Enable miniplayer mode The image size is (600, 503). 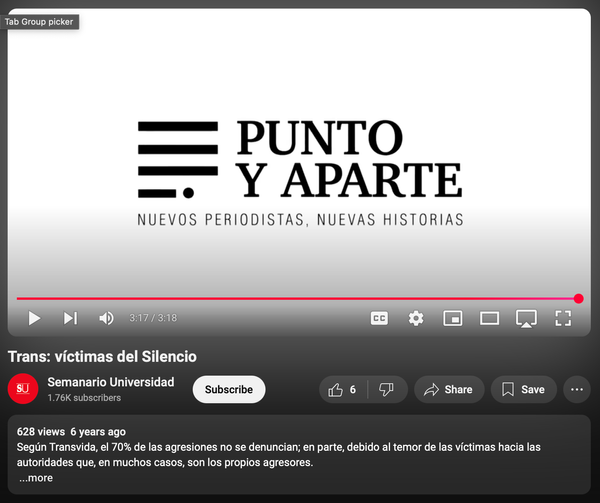pyautogui.click(x=453, y=318)
